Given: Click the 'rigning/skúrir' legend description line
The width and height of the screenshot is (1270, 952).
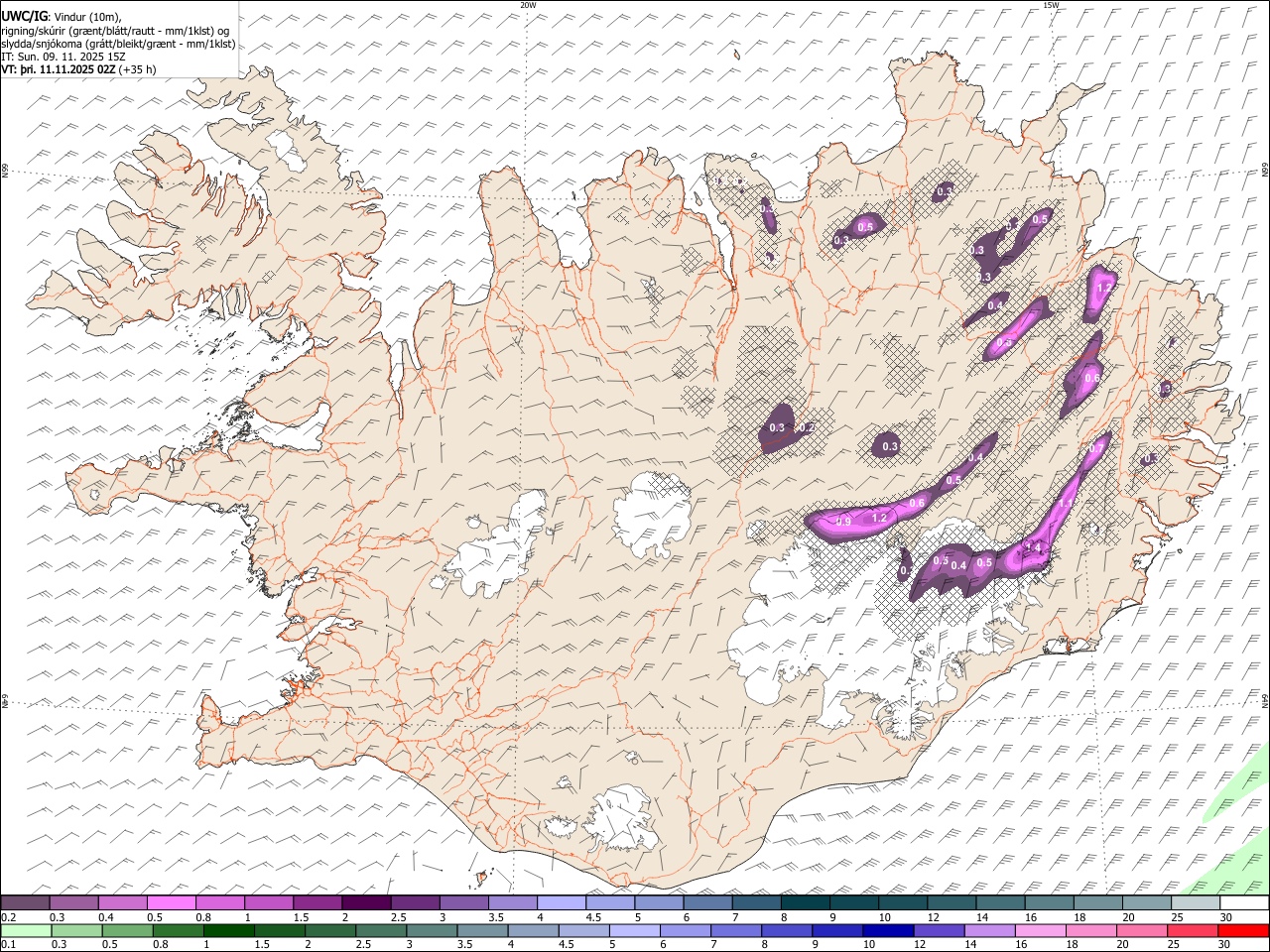Looking at the screenshot, I should [115, 31].
